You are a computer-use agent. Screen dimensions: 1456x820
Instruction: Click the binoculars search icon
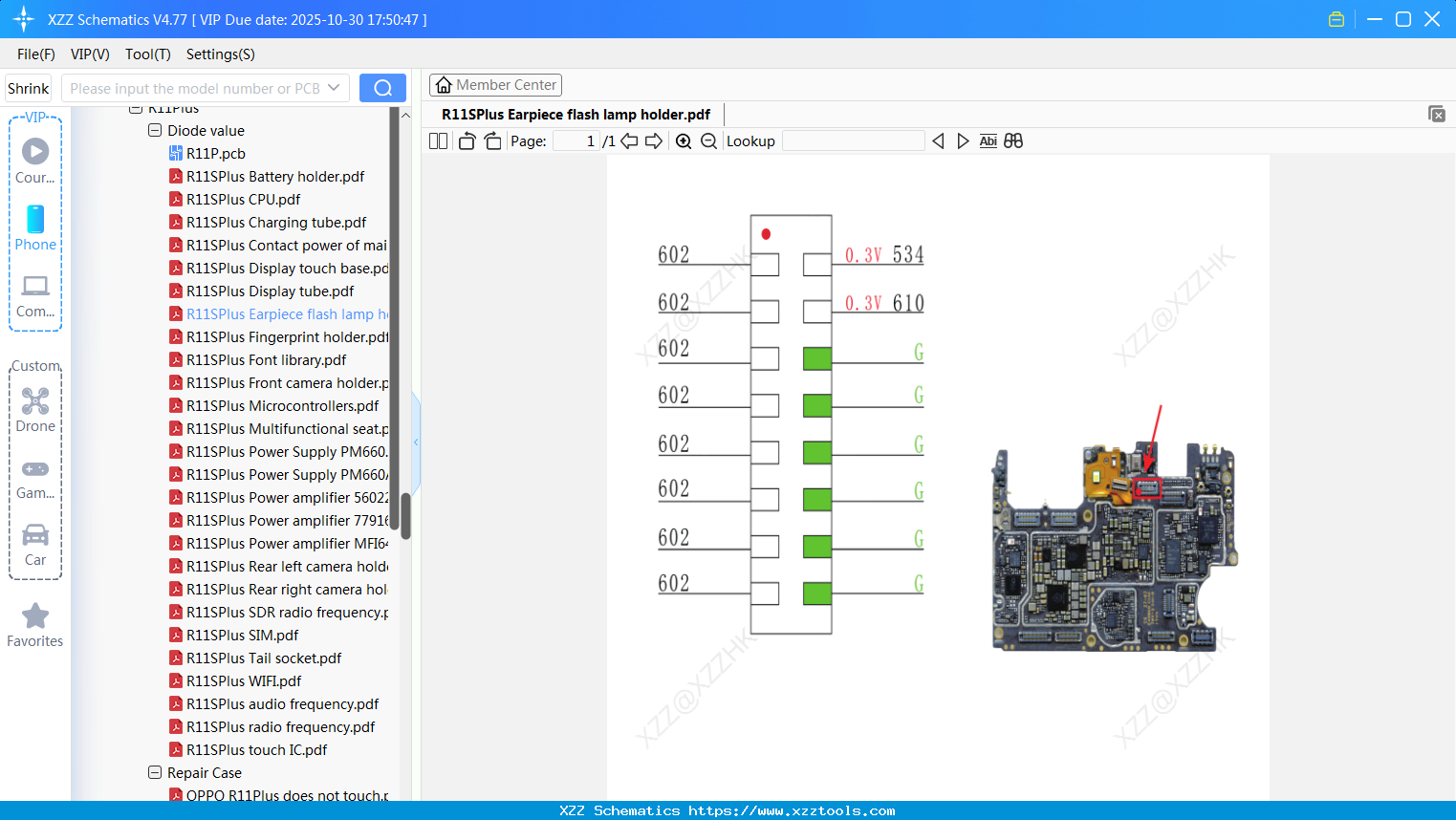click(x=1013, y=141)
